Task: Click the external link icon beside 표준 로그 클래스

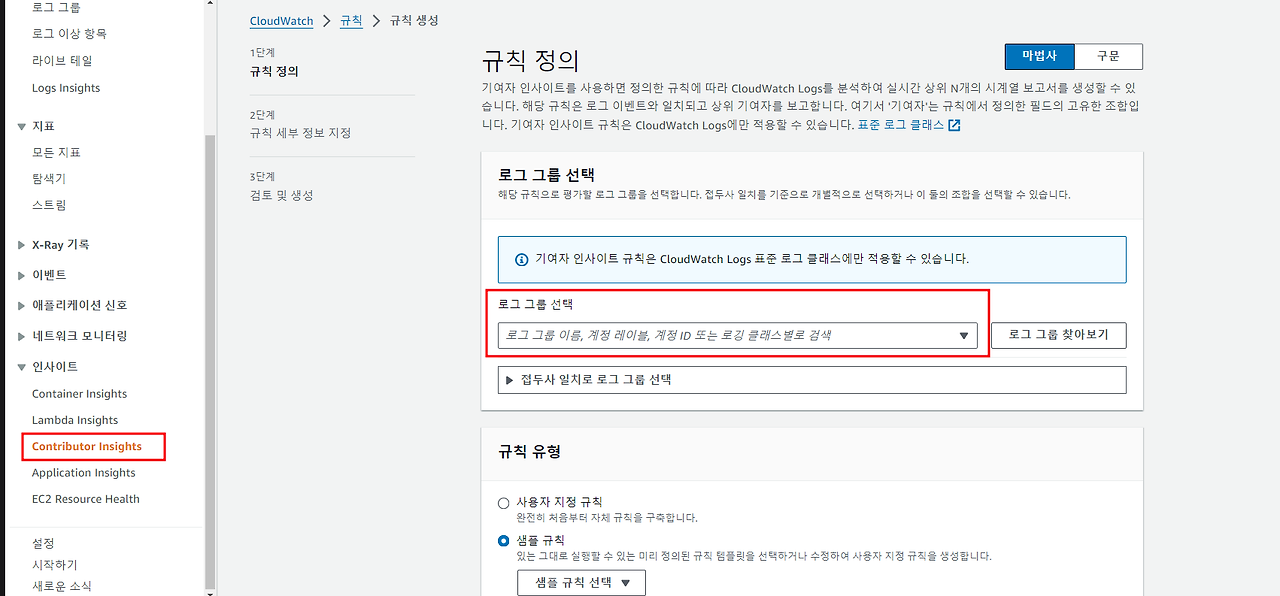Action: pos(954,125)
